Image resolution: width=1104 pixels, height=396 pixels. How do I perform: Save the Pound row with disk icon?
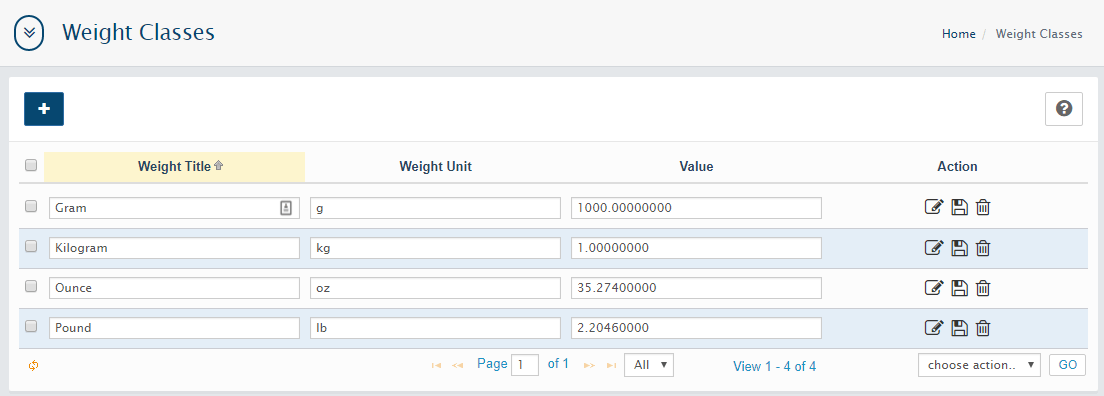pyautogui.click(x=960, y=328)
